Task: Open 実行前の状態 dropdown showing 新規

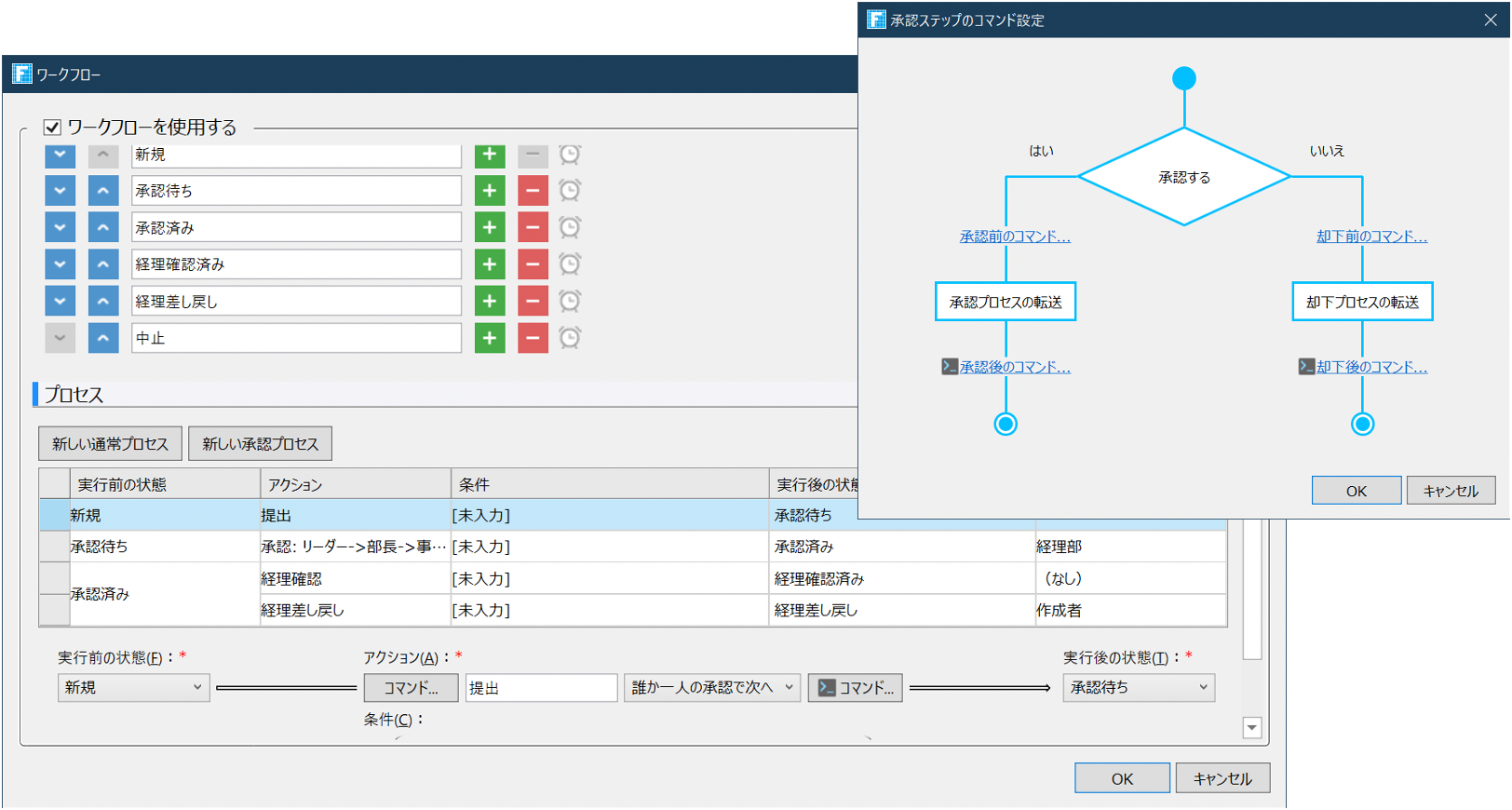Action: (x=133, y=688)
